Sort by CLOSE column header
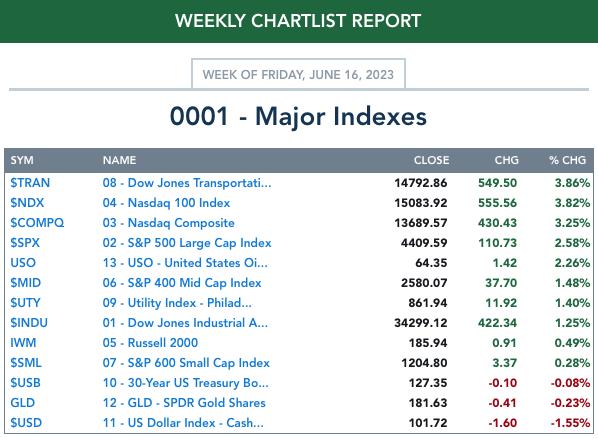 (x=431, y=160)
